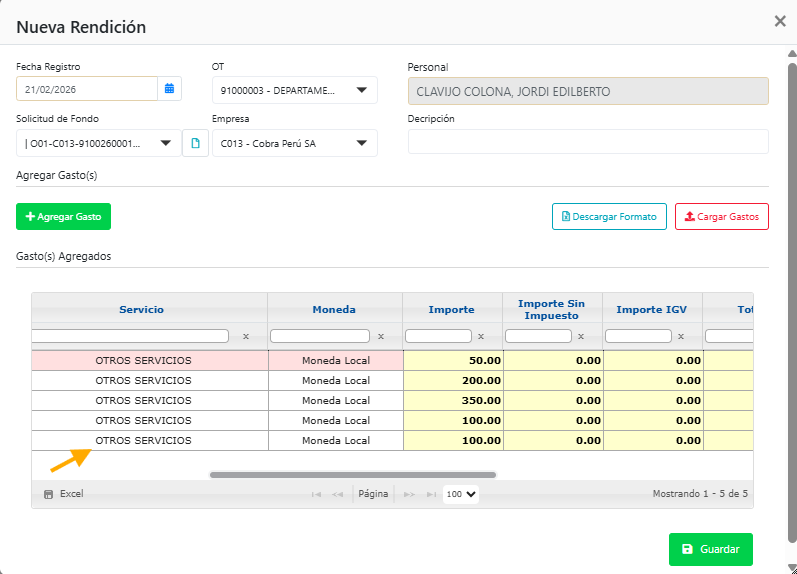Clear the Moneda column filter

click(380, 337)
